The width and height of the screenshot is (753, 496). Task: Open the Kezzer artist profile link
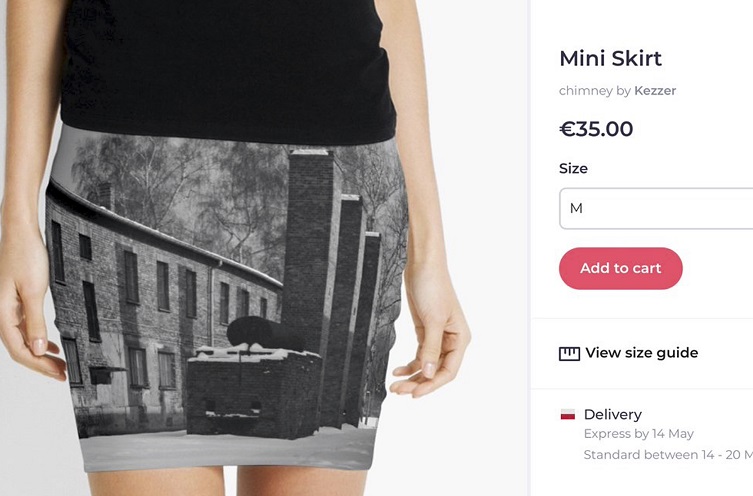click(x=655, y=90)
